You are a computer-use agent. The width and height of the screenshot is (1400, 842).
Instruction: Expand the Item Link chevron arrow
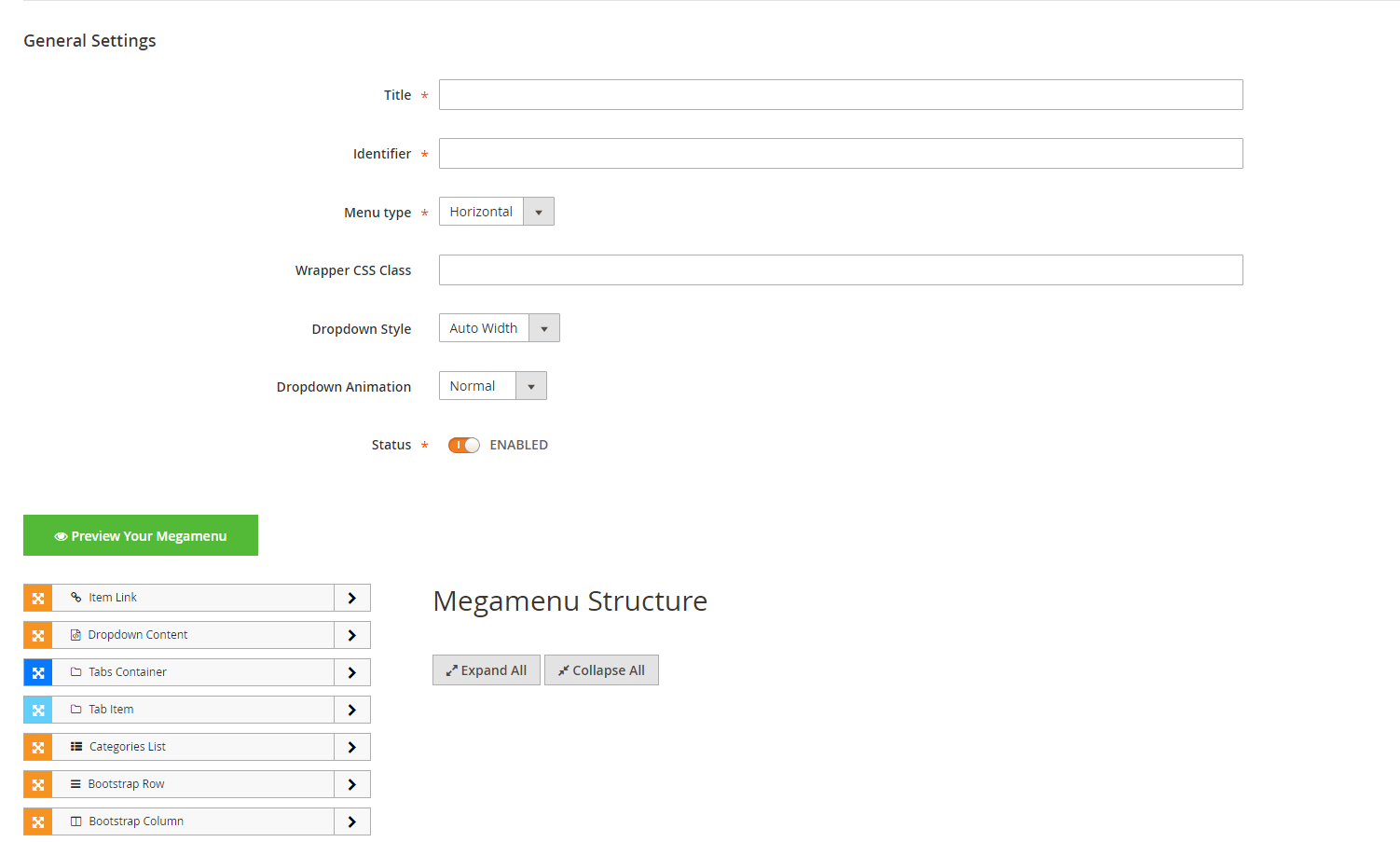click(x=352, y=598)
